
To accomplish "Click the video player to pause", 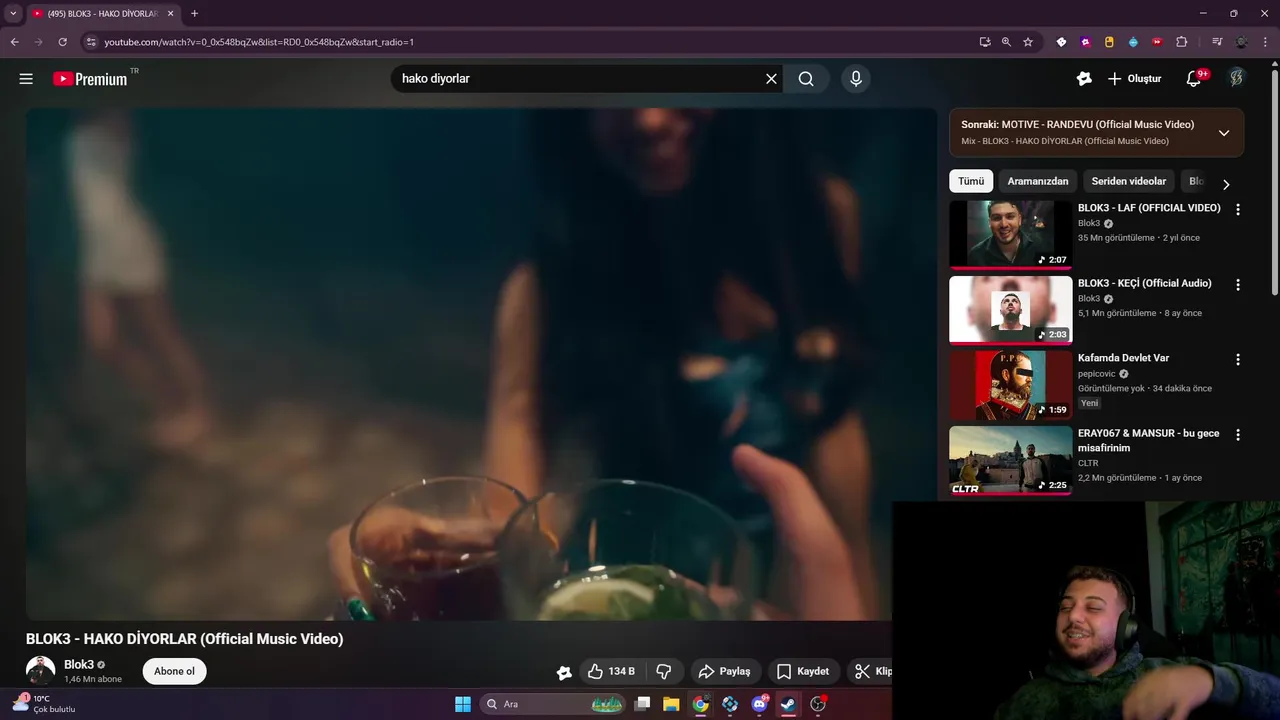I will coord(480,364).
